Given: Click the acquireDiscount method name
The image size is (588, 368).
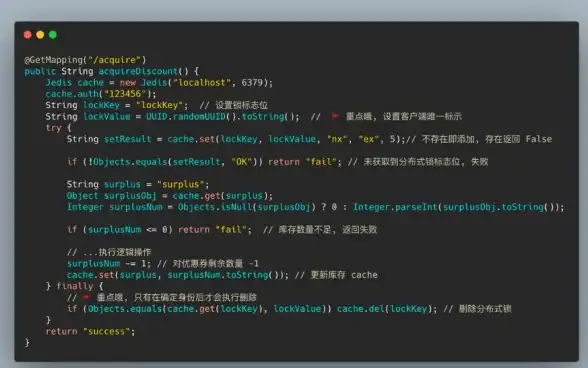Looking at the screenshot, I should coord(138,71).
